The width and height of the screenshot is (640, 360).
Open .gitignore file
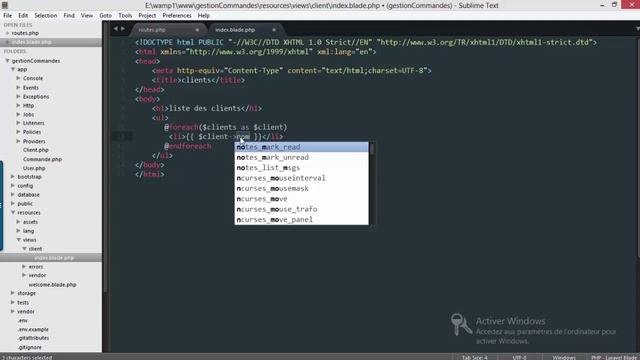tap(29, 347)
